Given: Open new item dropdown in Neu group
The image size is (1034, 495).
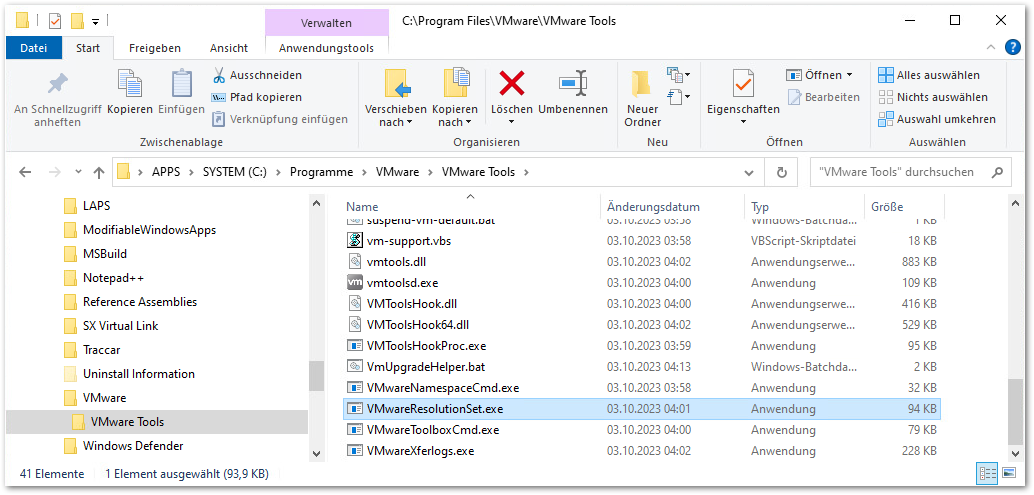Looking at the screenshot, I should 679,75.
